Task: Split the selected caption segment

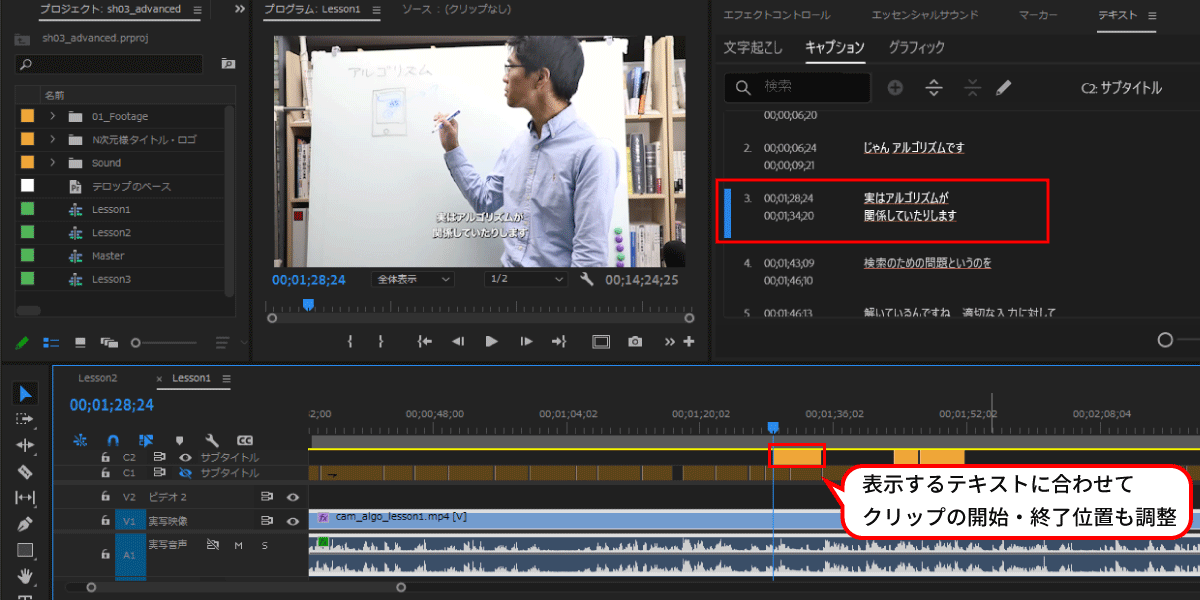Action: click(934, 88)
